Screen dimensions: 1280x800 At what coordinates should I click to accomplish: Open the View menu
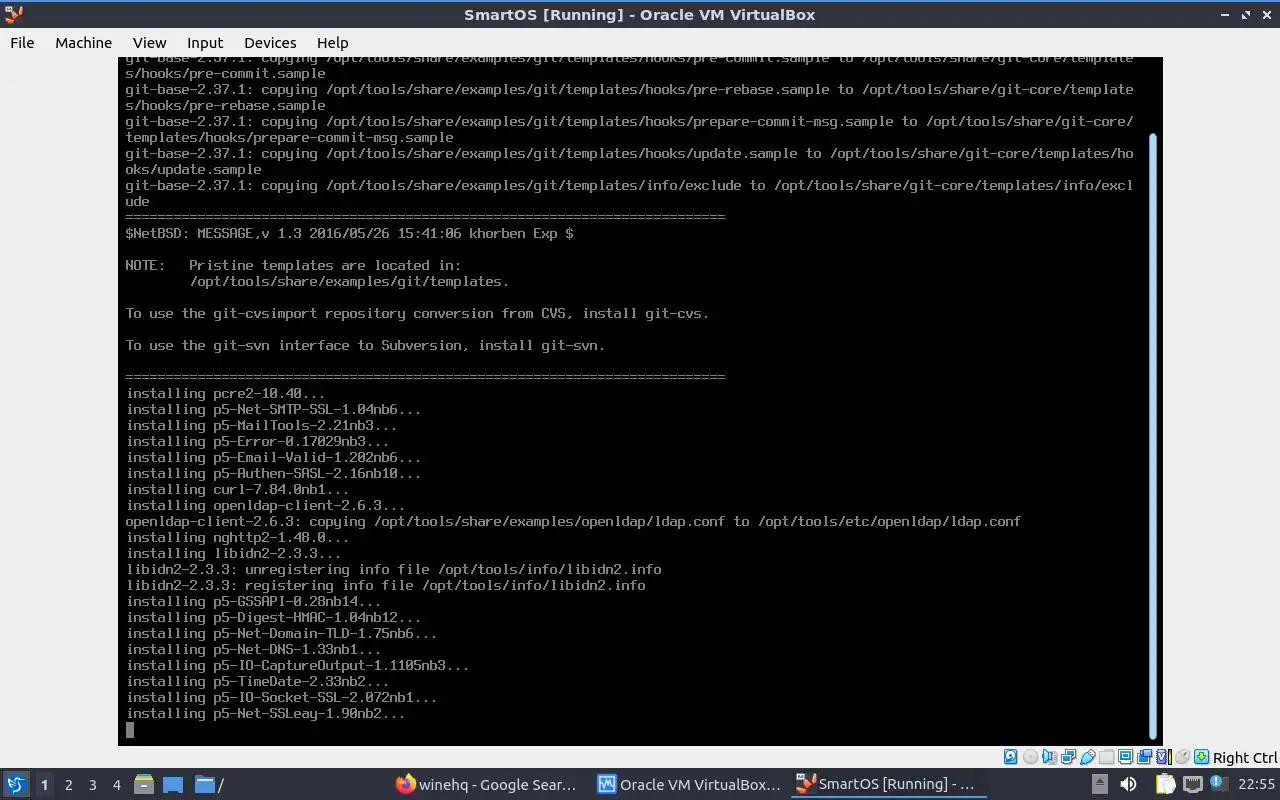(149, 42)
